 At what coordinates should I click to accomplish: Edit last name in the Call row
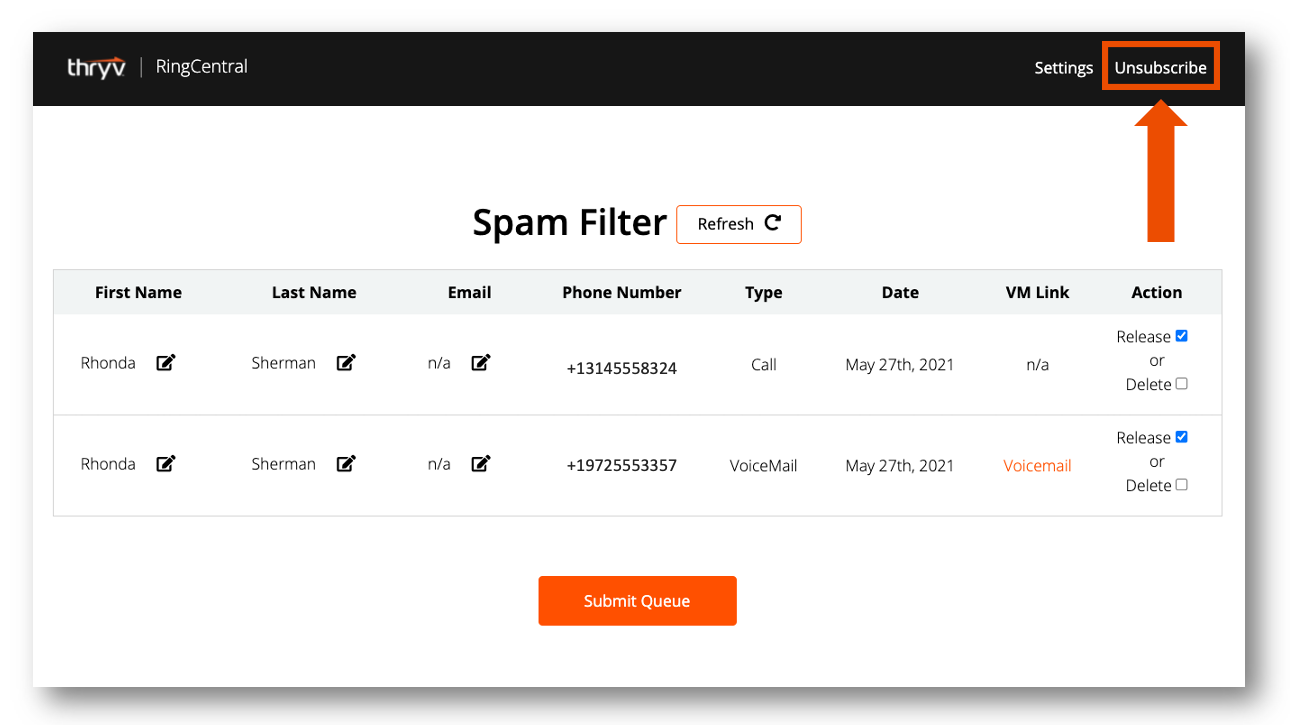346,363
